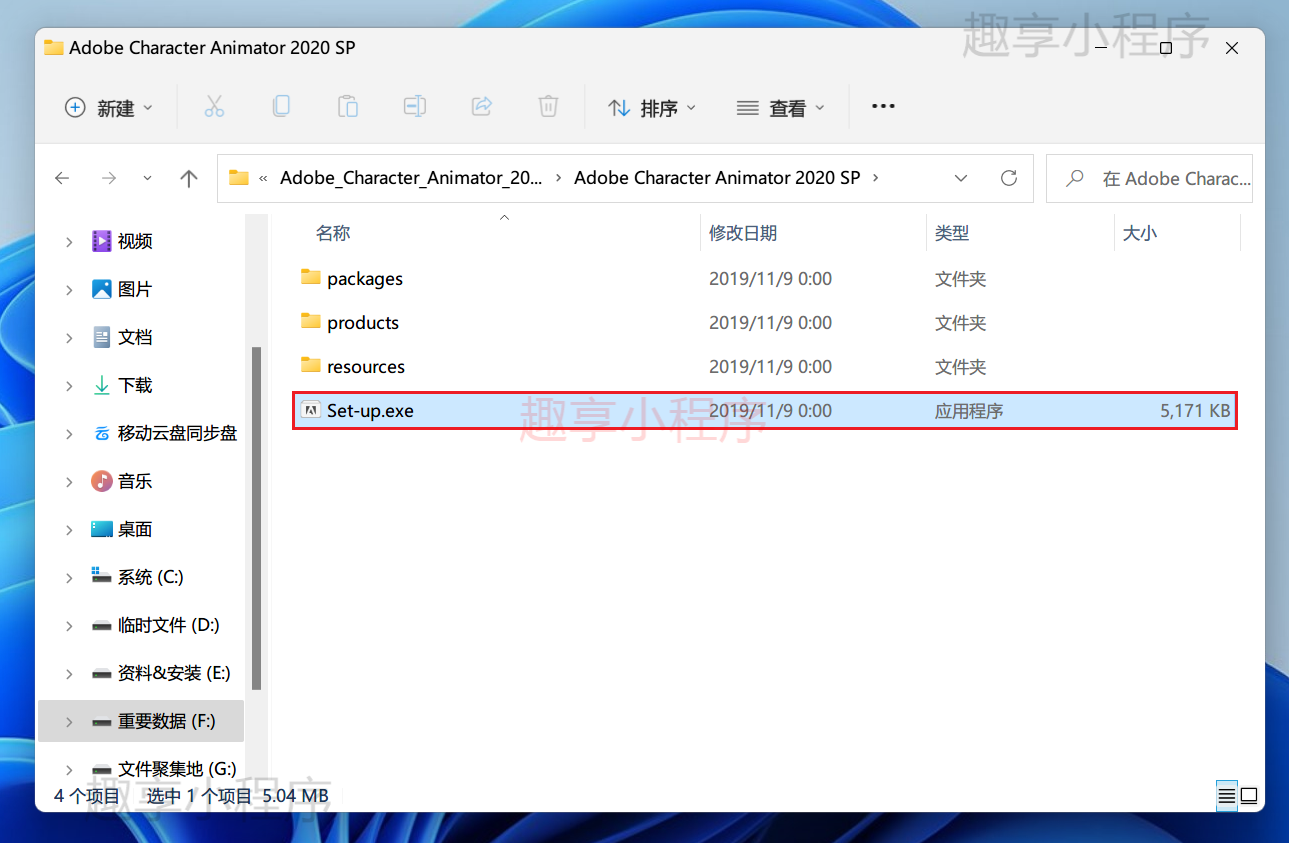Select the packages folder name
1289x843 pixels.
365,279
